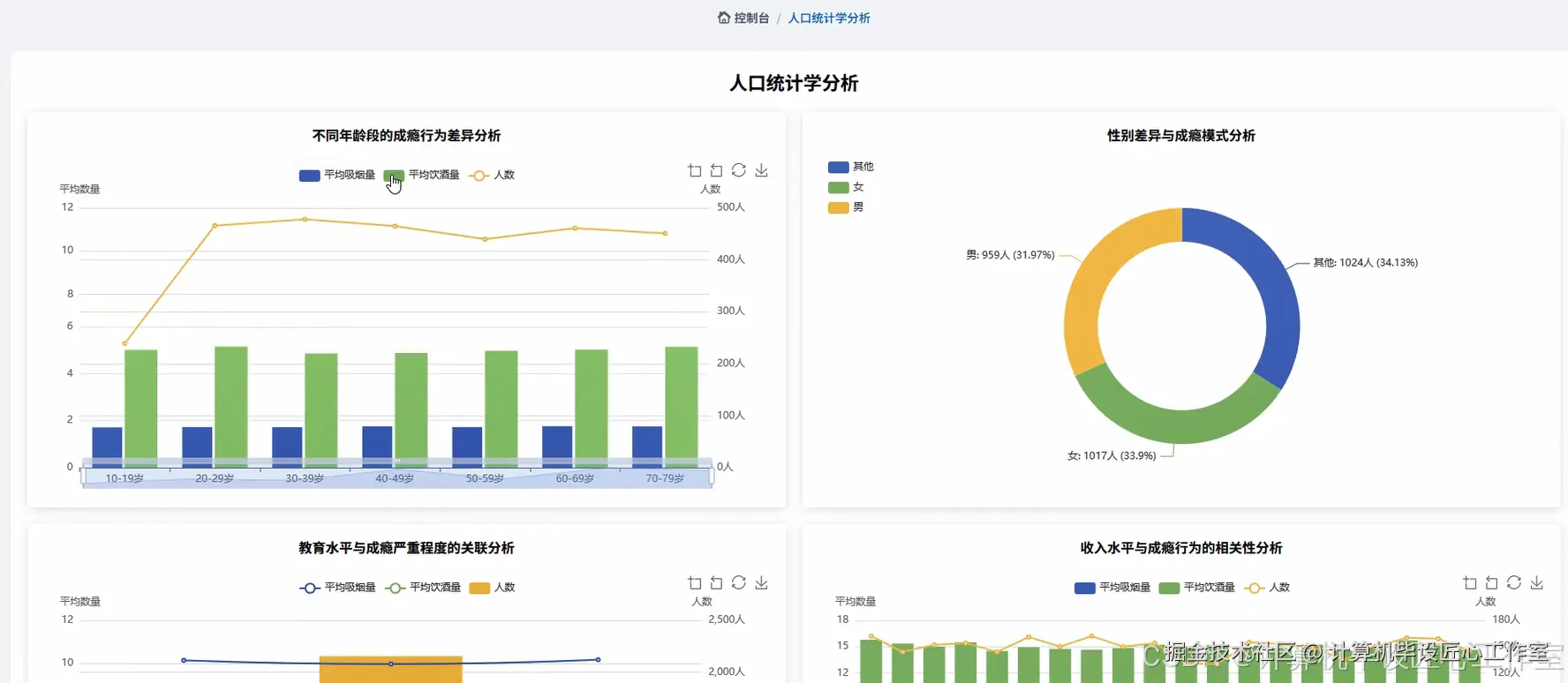This screenshot has width=1568, height=683.
Task: Click title 教育水平与成瘾严重程度的关联分析
Action: tap(406, 548)
